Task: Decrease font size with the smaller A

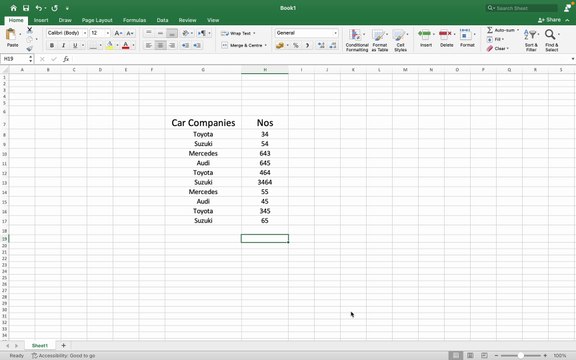Action: [x=129, y=33]
